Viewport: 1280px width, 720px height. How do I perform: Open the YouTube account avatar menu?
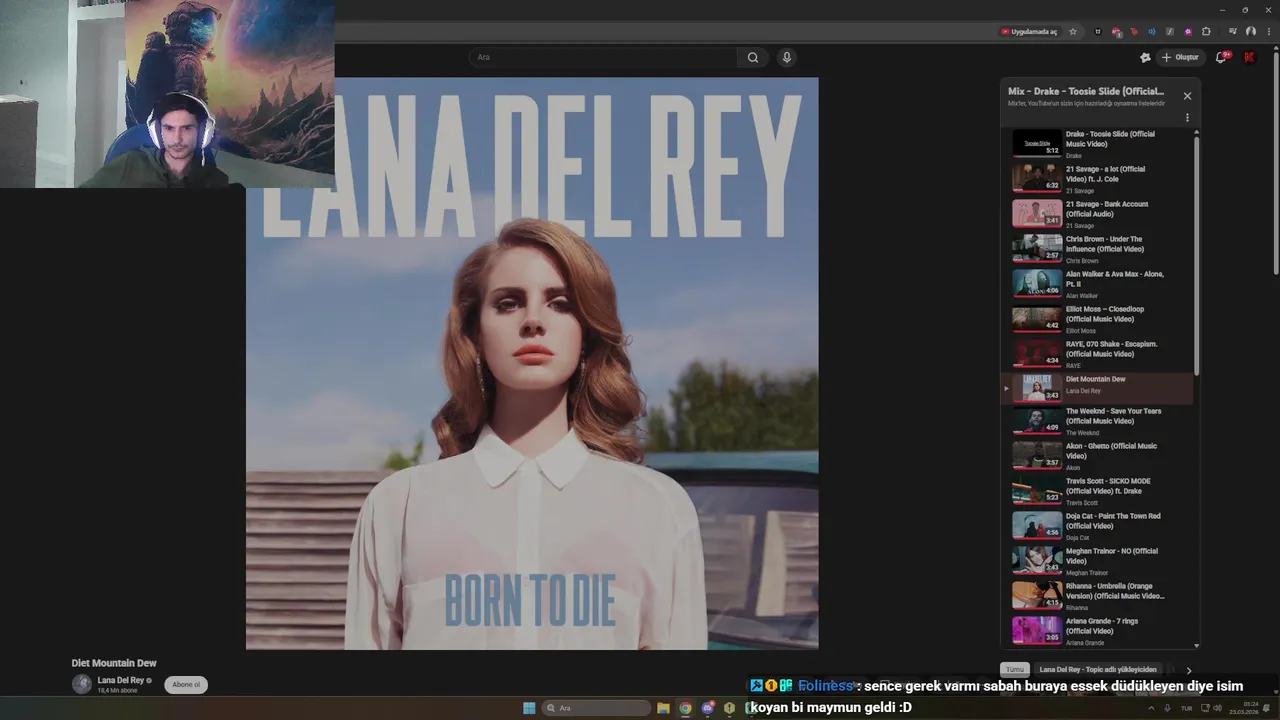click(x=1249, y=57)
